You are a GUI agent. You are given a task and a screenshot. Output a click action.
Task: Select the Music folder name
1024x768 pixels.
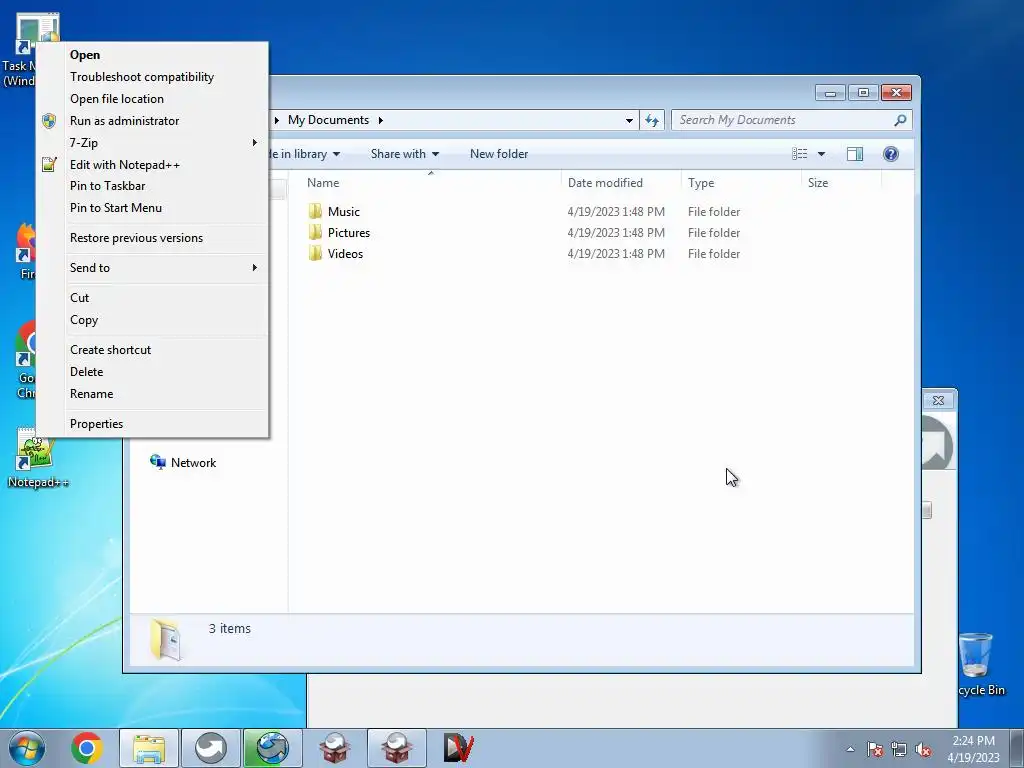tap(344, 212)
